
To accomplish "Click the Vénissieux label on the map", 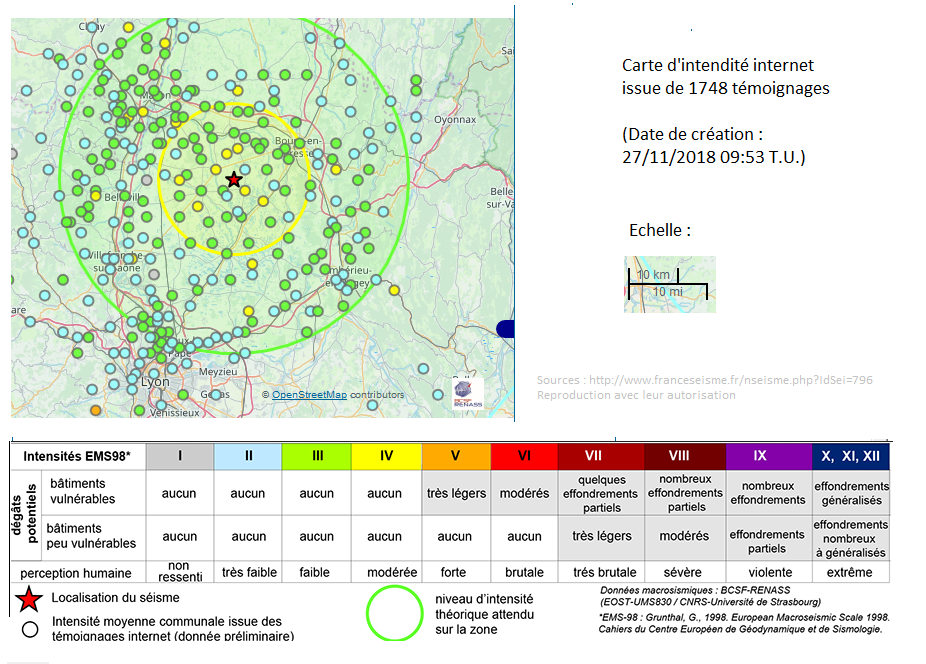I will point(175,412).
